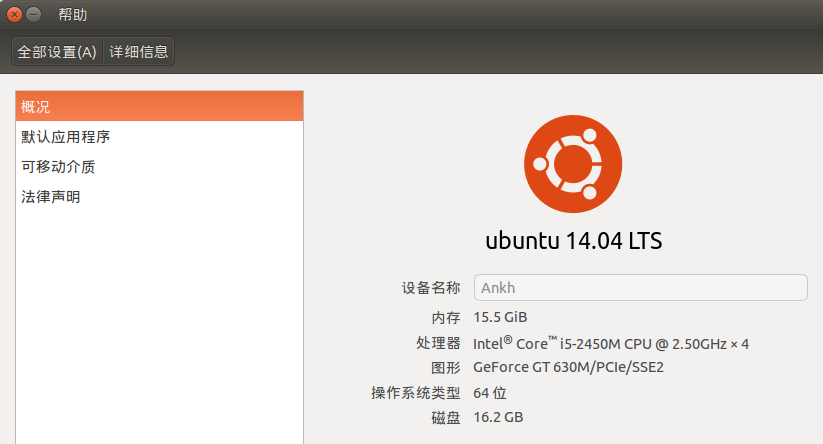Close the window with the red button
This screenshot has width=823, height=444.
point(14,14)
